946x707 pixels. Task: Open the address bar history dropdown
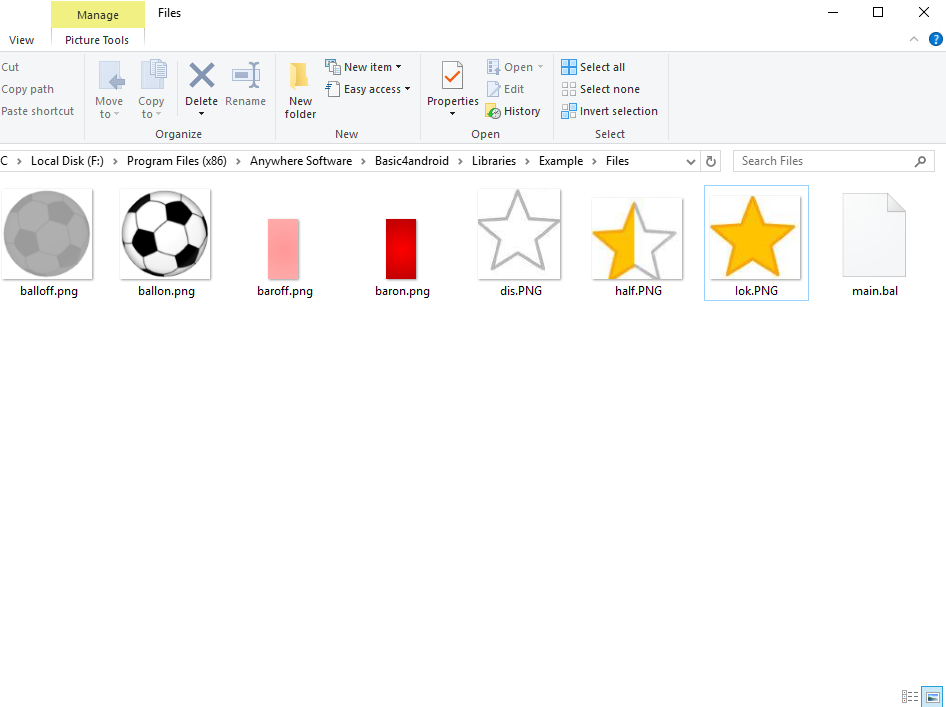pos(691,161)
